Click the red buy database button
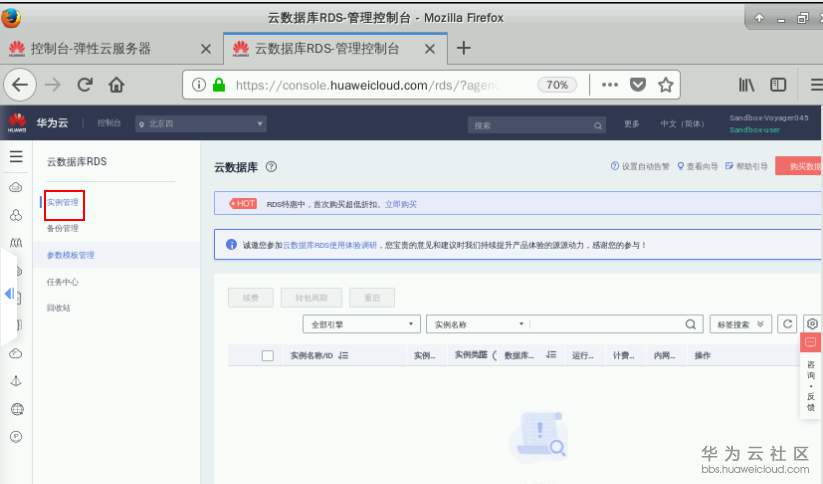823x484 pixels. click(799, 166)
